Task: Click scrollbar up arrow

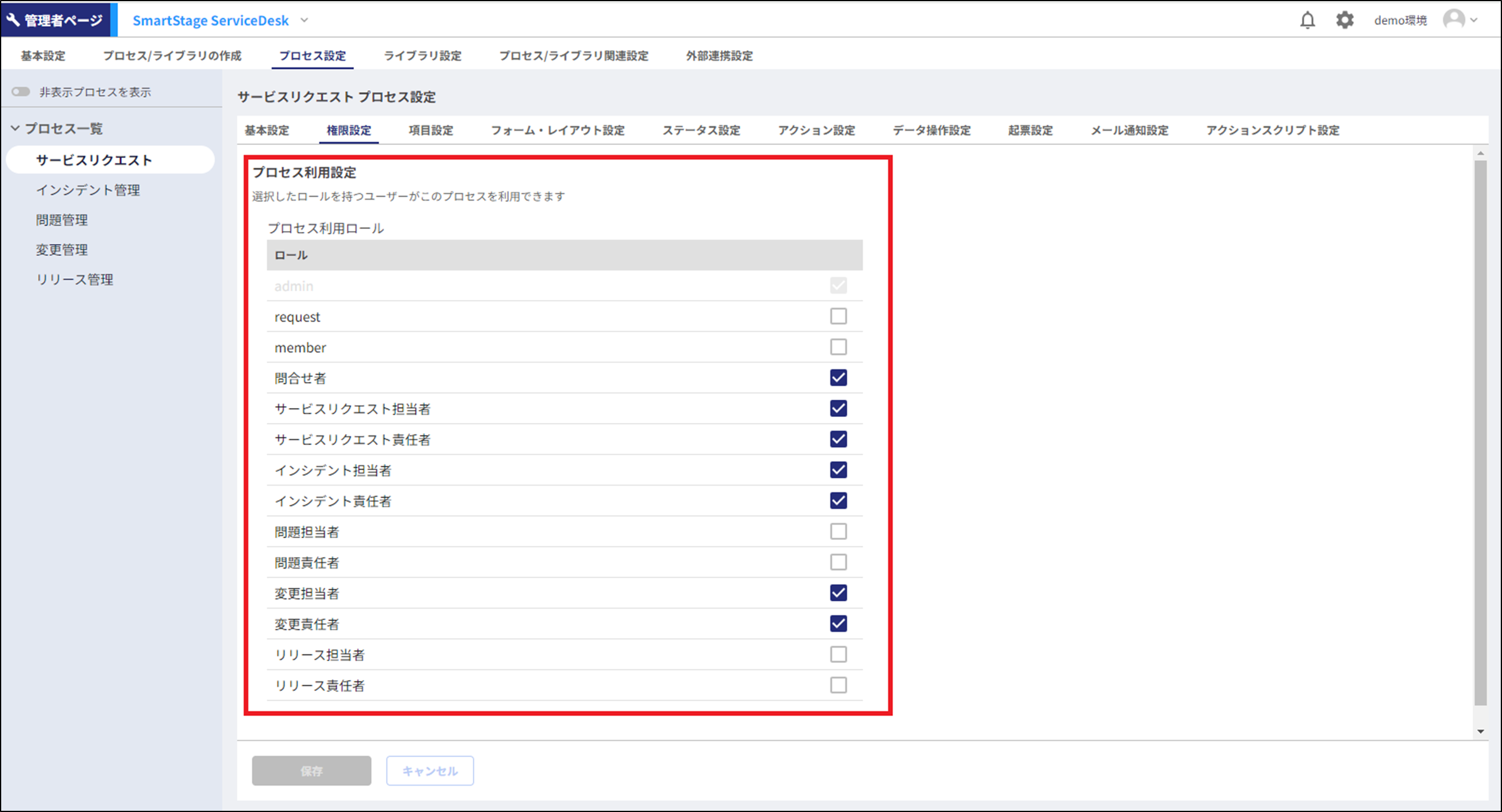Action: 1481,153
